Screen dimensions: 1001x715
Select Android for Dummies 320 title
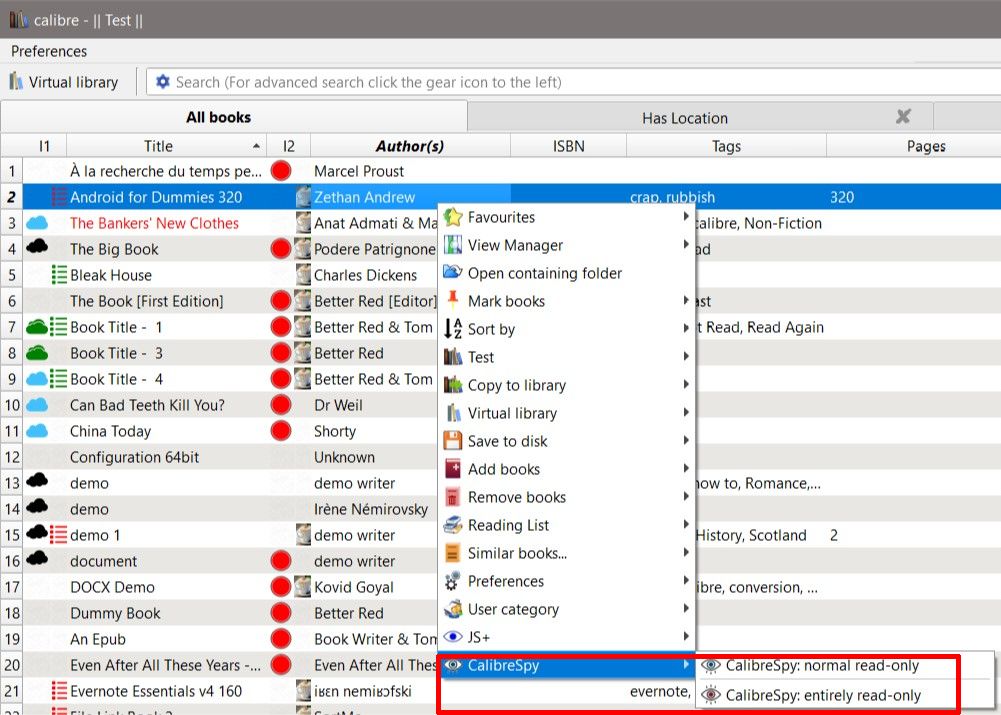(156, 197)
